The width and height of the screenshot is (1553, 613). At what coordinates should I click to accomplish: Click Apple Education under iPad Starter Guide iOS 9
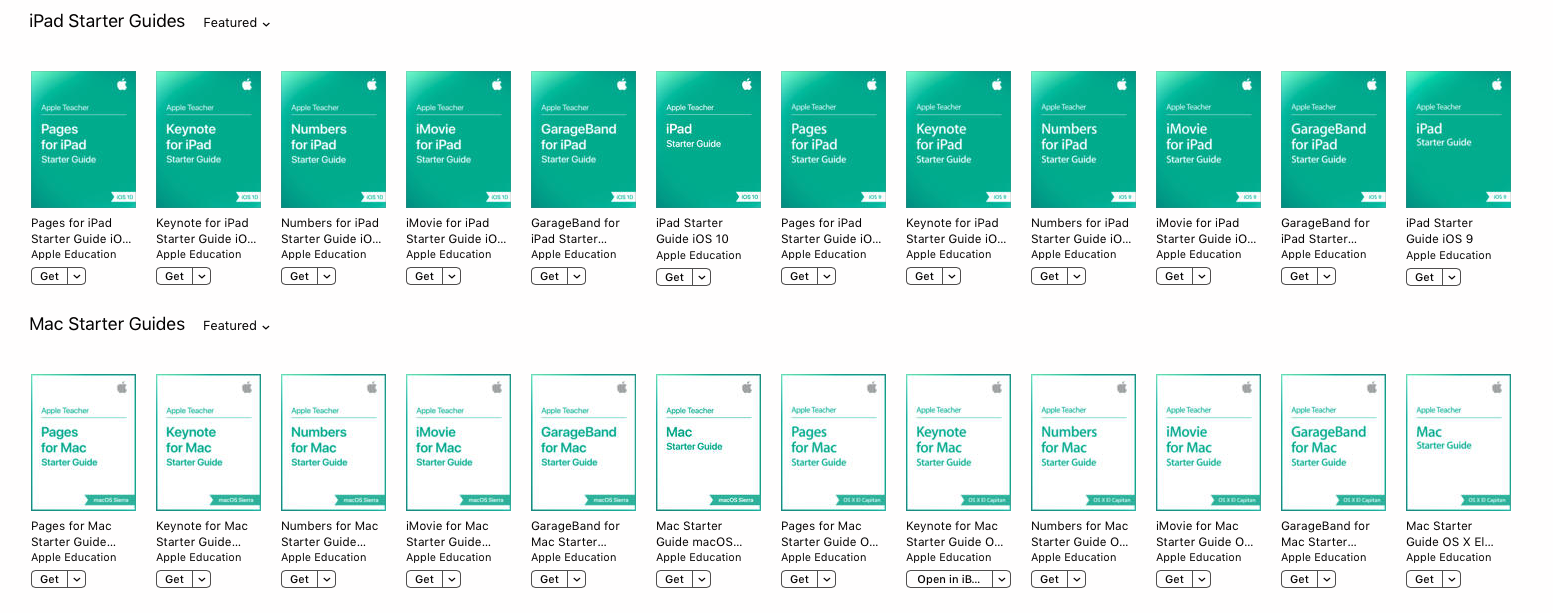[1449, 256]
